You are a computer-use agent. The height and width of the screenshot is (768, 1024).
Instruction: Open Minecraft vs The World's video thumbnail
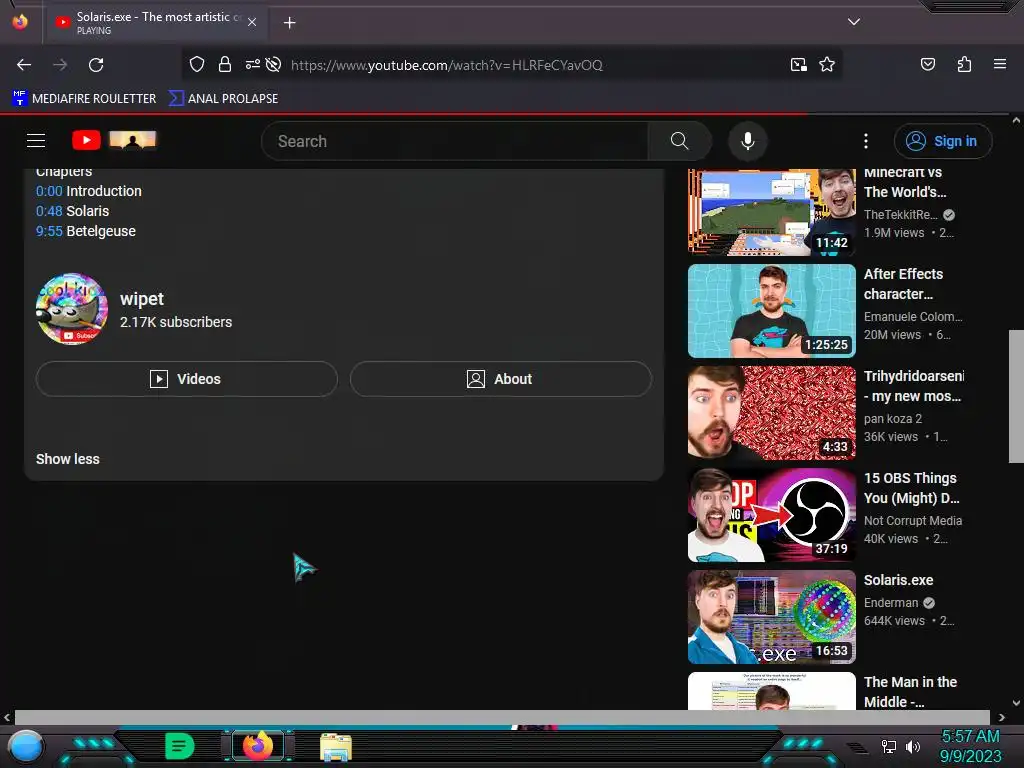click(x=771, y=212)
